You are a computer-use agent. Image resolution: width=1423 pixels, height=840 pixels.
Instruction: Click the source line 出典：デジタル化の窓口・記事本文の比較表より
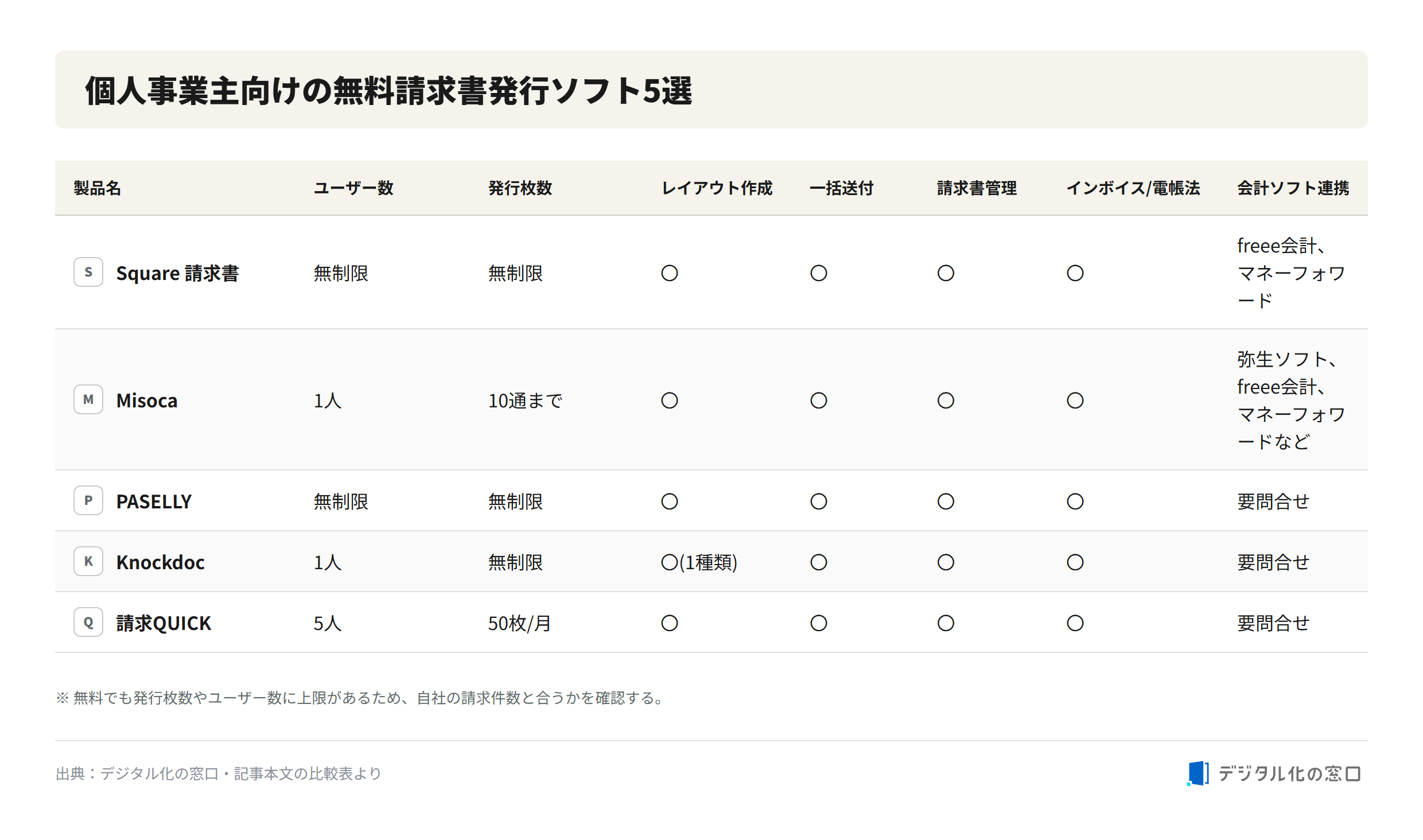pos(219,774)
